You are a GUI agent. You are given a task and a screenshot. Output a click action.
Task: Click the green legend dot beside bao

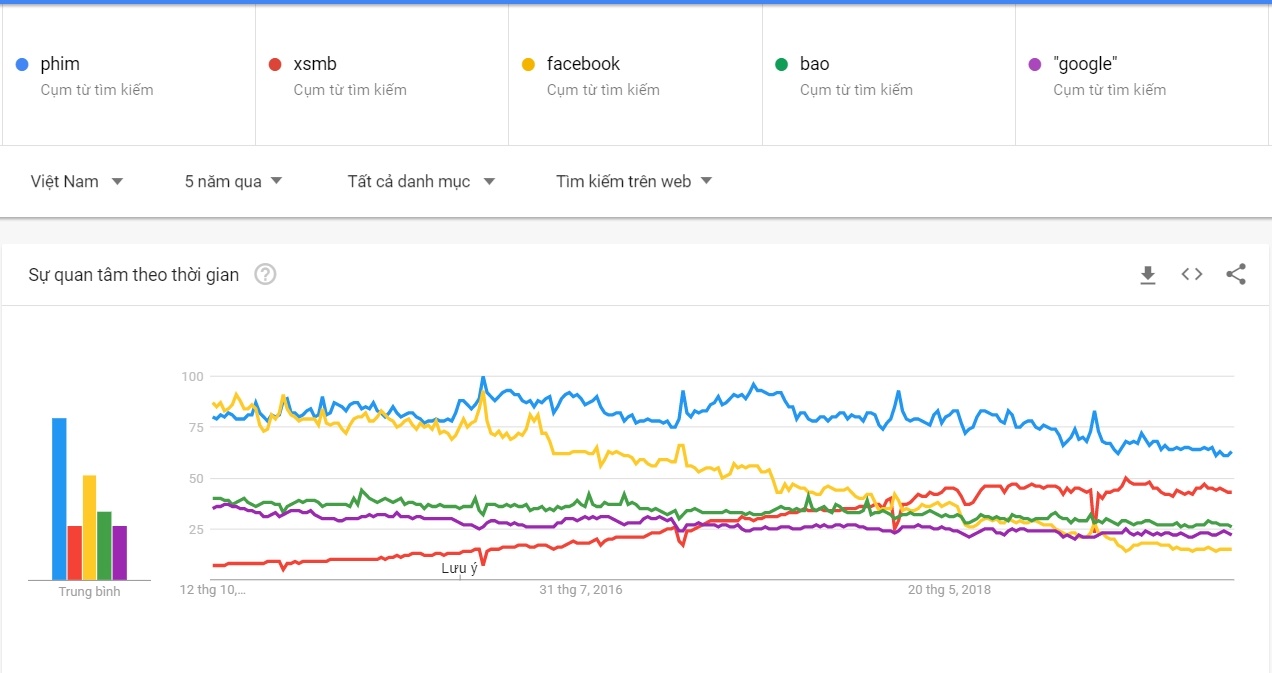[782, 63]
